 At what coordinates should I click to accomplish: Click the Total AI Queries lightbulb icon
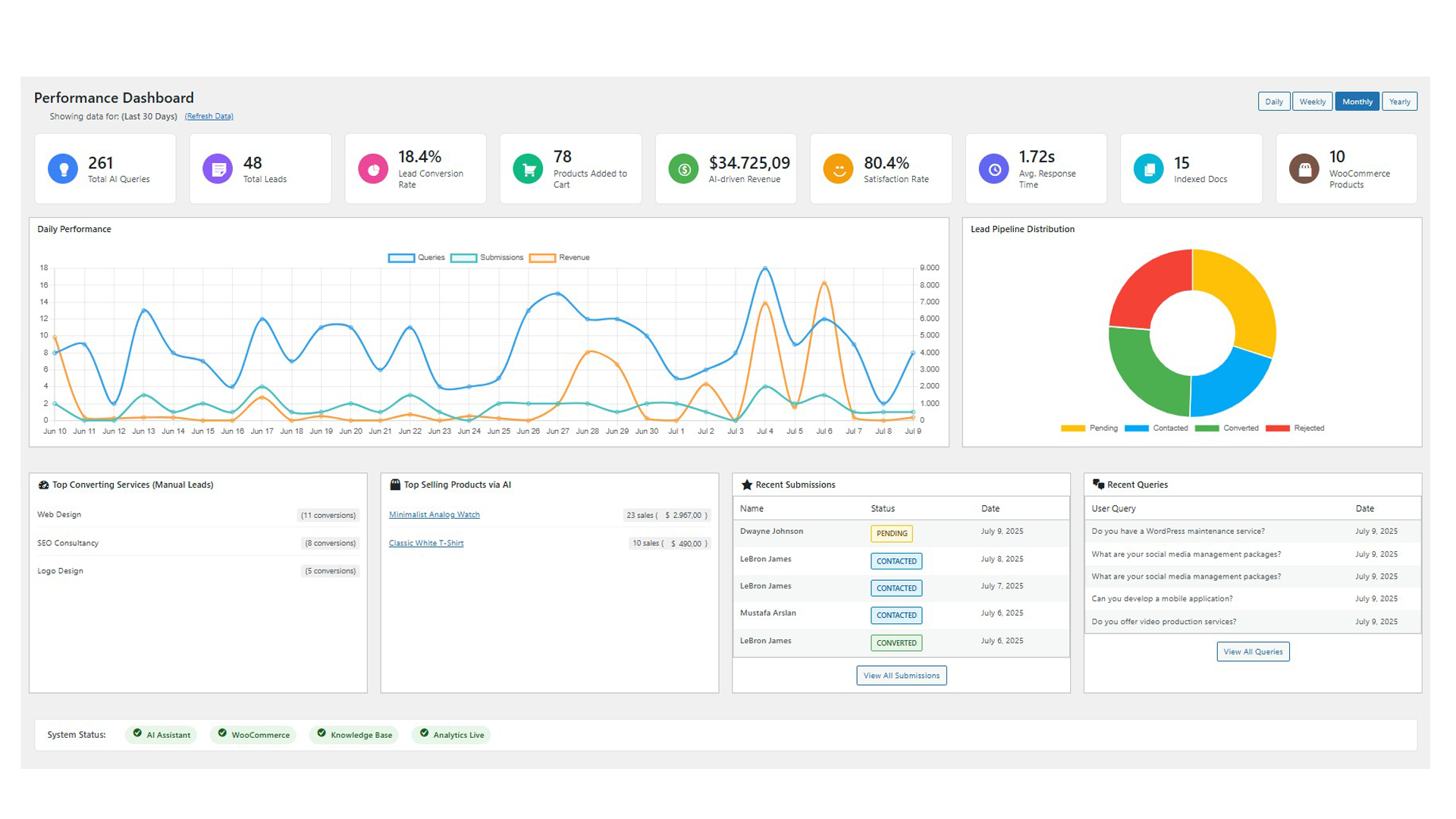point(63,168)
